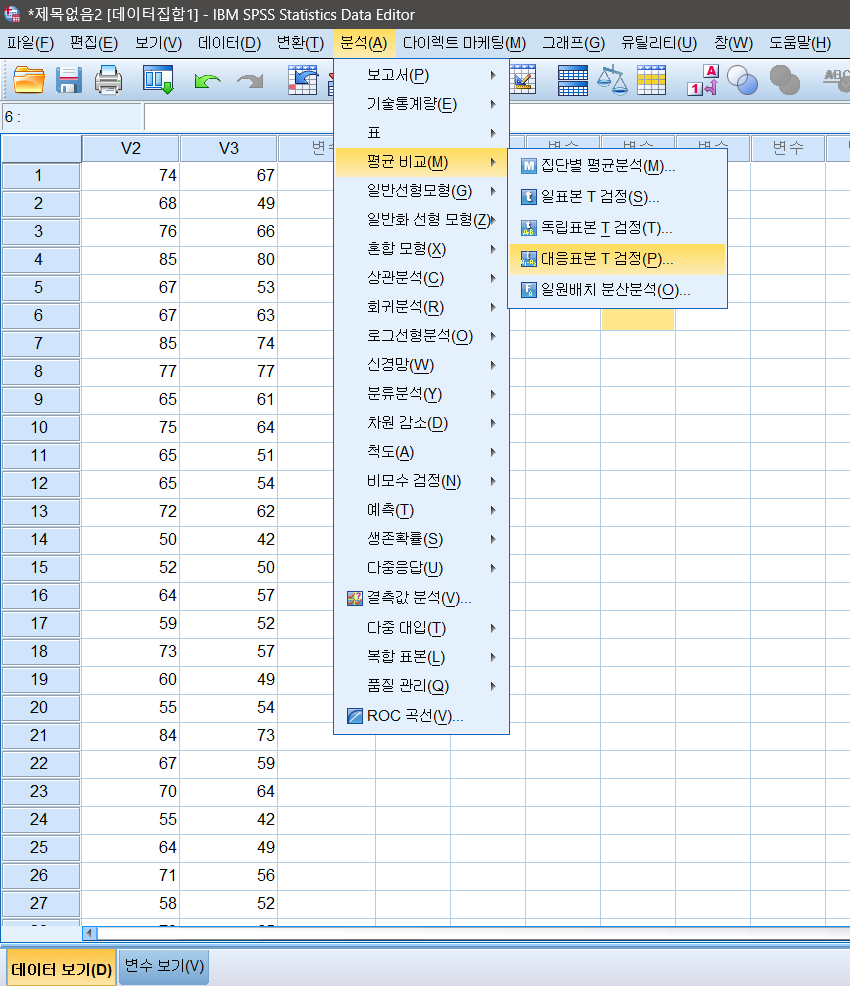The height and width of the screenshot is (986, 850).
Task: Open the 그래프(G) menu
Action: pyautogui.click(x=573, y=43)
